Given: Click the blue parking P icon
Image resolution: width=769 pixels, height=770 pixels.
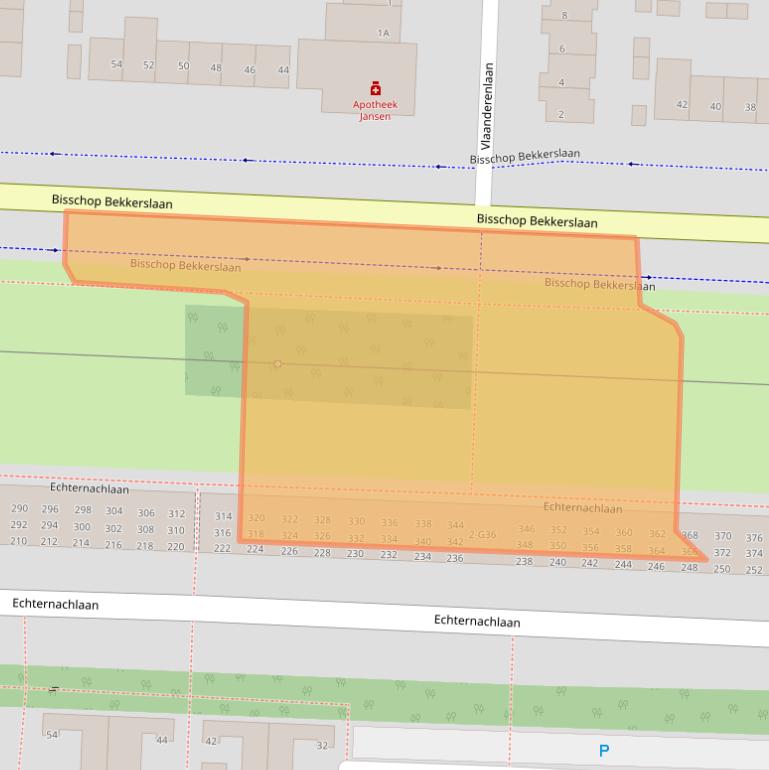Looking at the screenshot, I should tap(603, 750).
